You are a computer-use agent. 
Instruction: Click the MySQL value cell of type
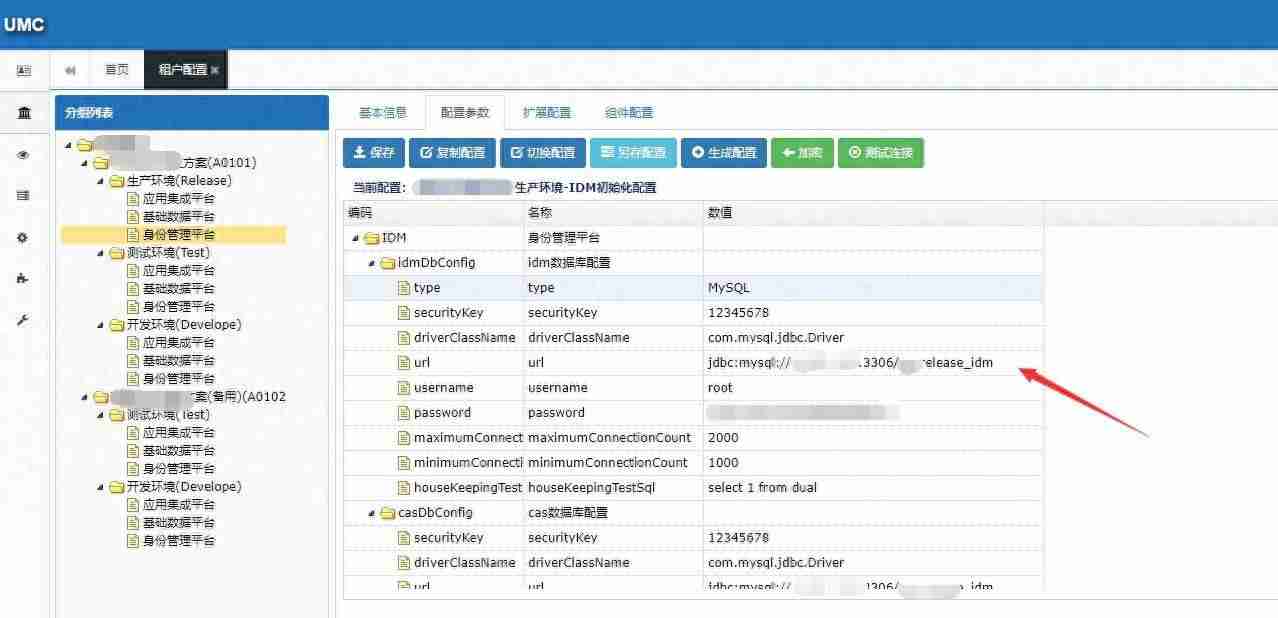[873, 288]
